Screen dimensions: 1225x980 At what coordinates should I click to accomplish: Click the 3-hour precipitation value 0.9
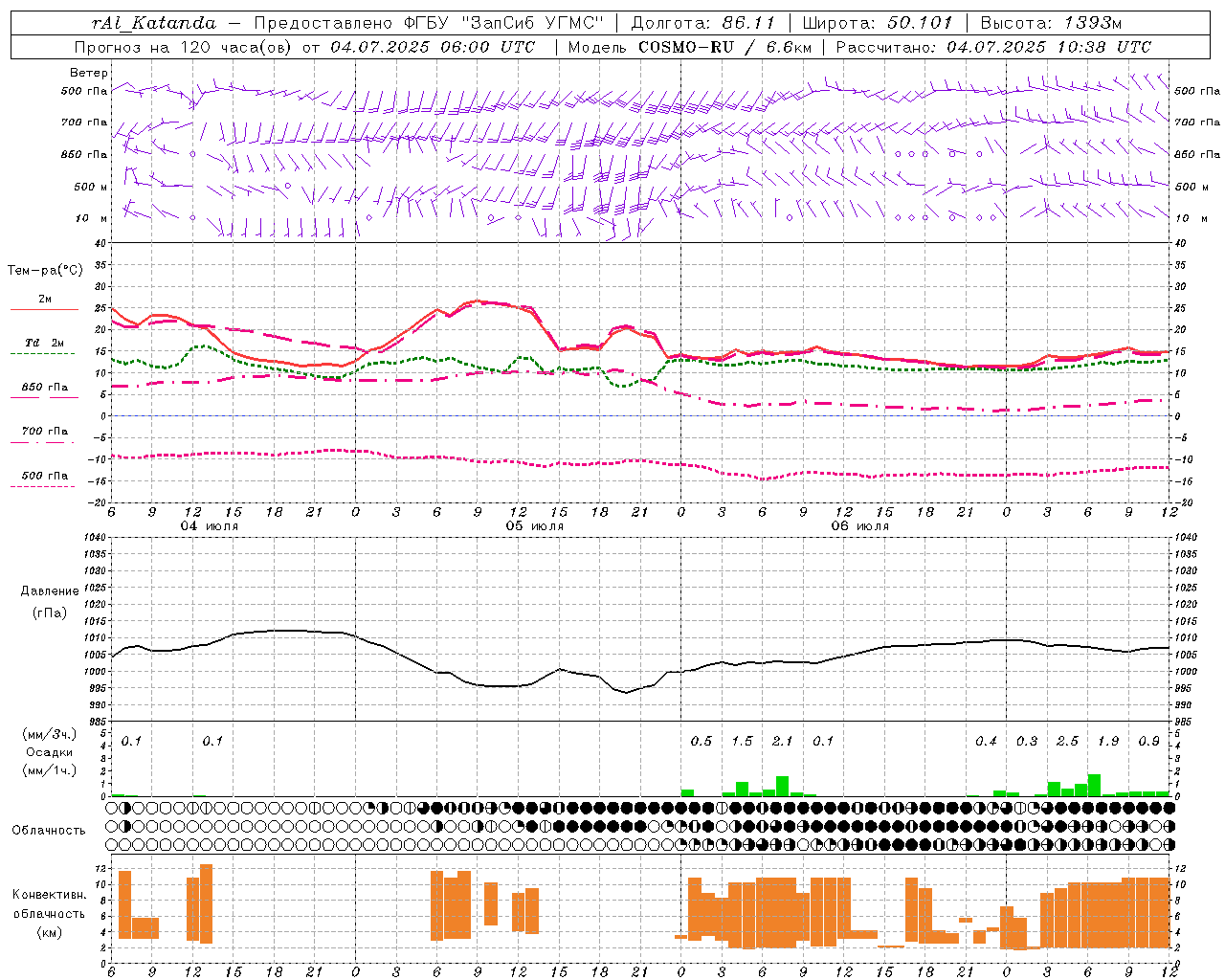pyautogui.click(x=1149, y=741)
